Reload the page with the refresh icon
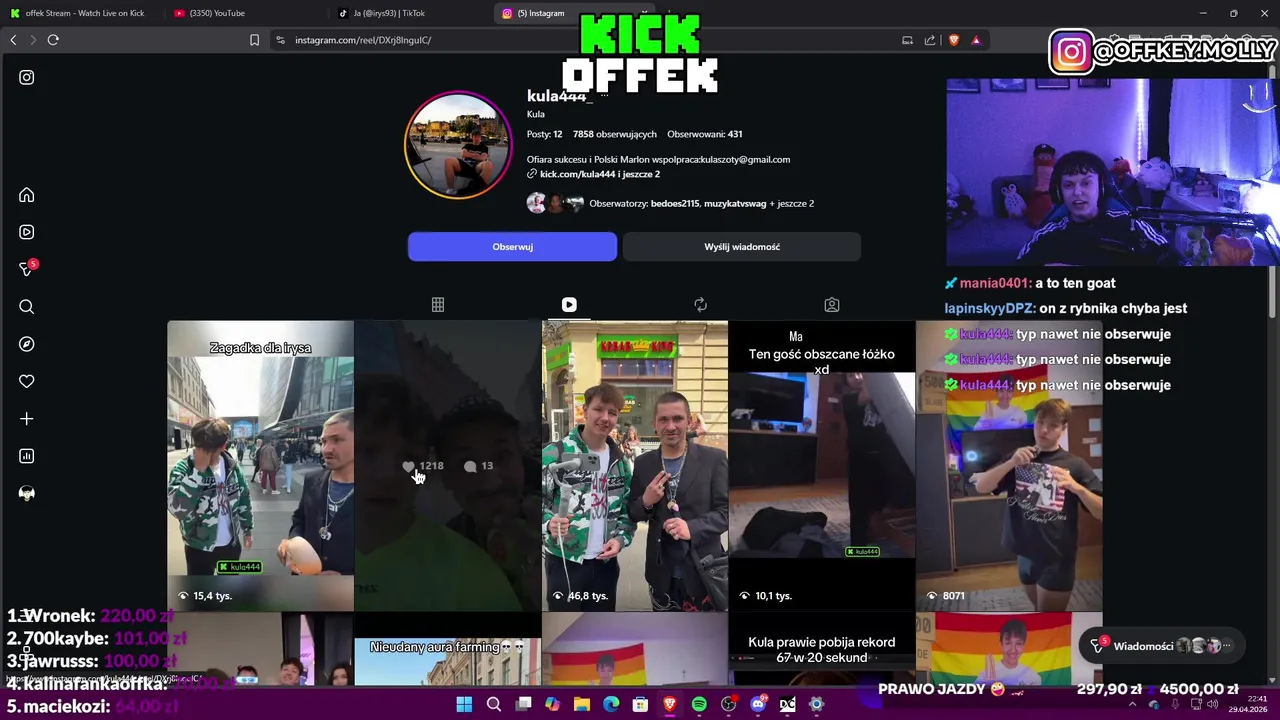Screen dimensions: 1280x720 click(x=53, y=40)
